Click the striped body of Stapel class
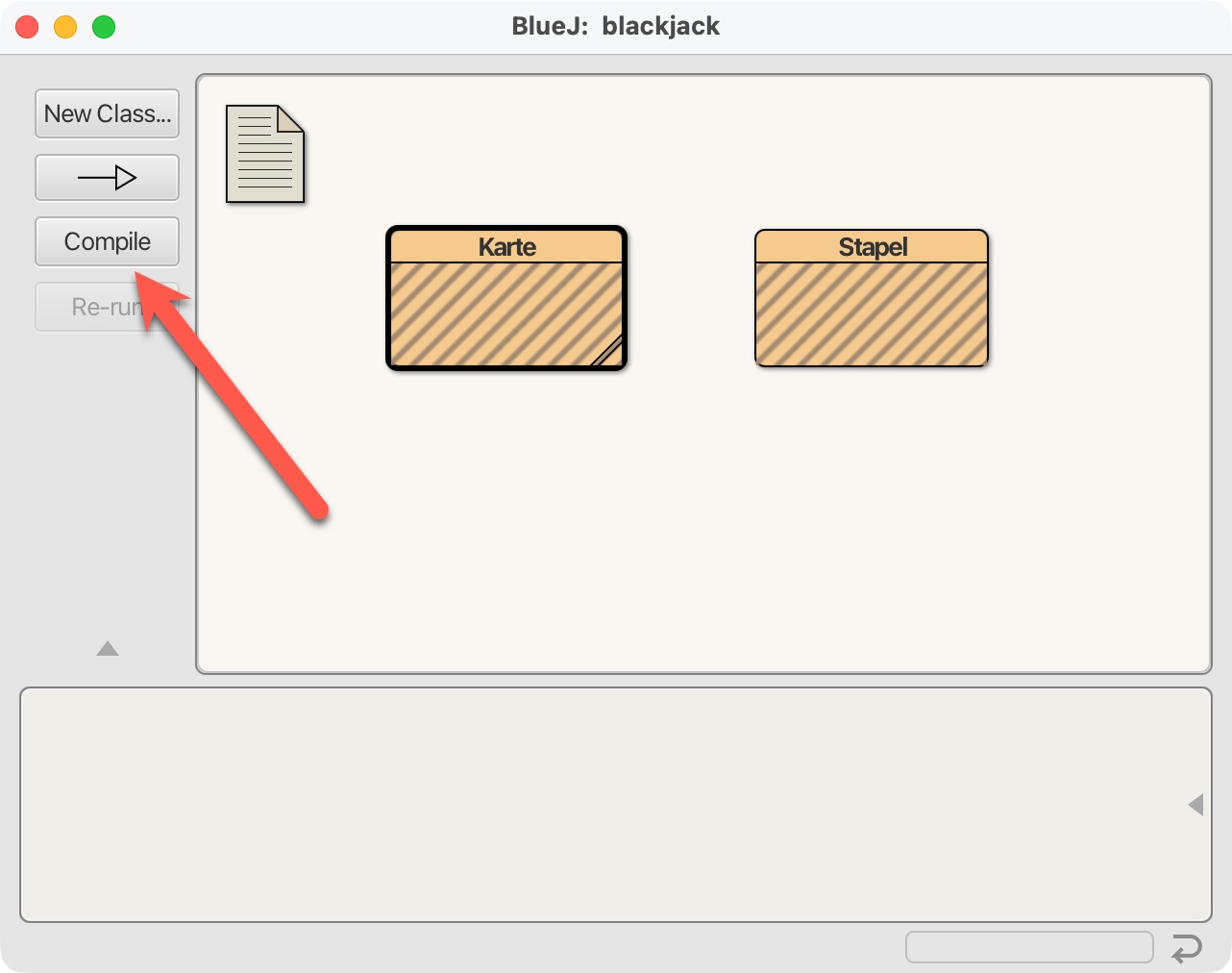Image resolution: width=1232 pixels, height=973 pixels. pos(872,313)
